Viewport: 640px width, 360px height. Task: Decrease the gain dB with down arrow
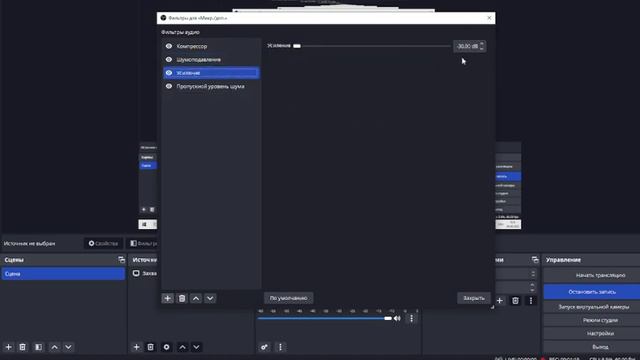[482, 49]
